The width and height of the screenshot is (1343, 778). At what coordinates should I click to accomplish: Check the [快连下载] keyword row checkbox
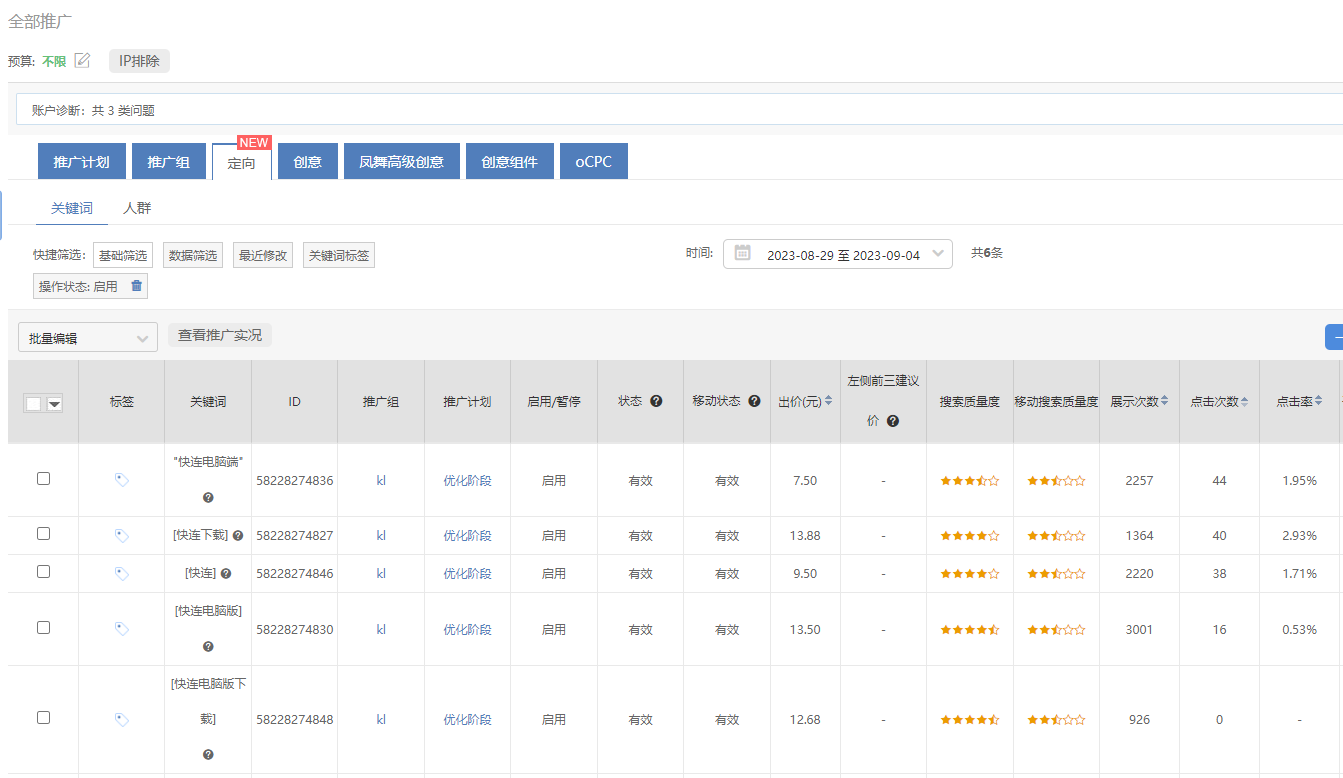[43, 534]
